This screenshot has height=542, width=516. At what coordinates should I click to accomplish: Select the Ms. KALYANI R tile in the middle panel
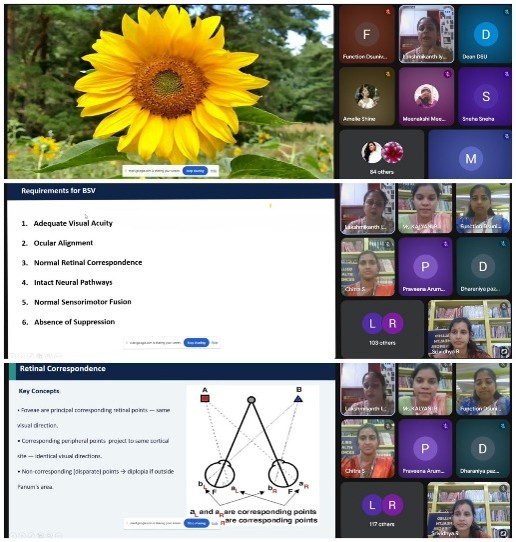(x=425, y=208)
